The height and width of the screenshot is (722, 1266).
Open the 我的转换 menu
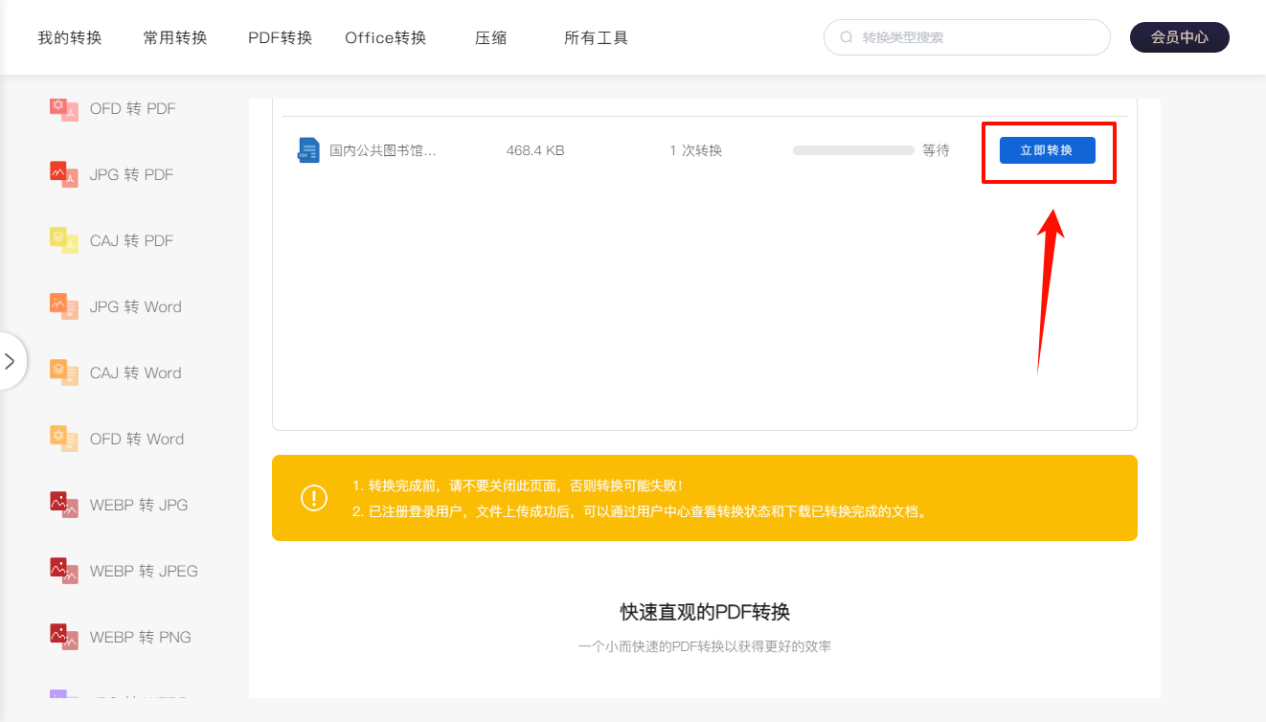(x=70, y=38)
